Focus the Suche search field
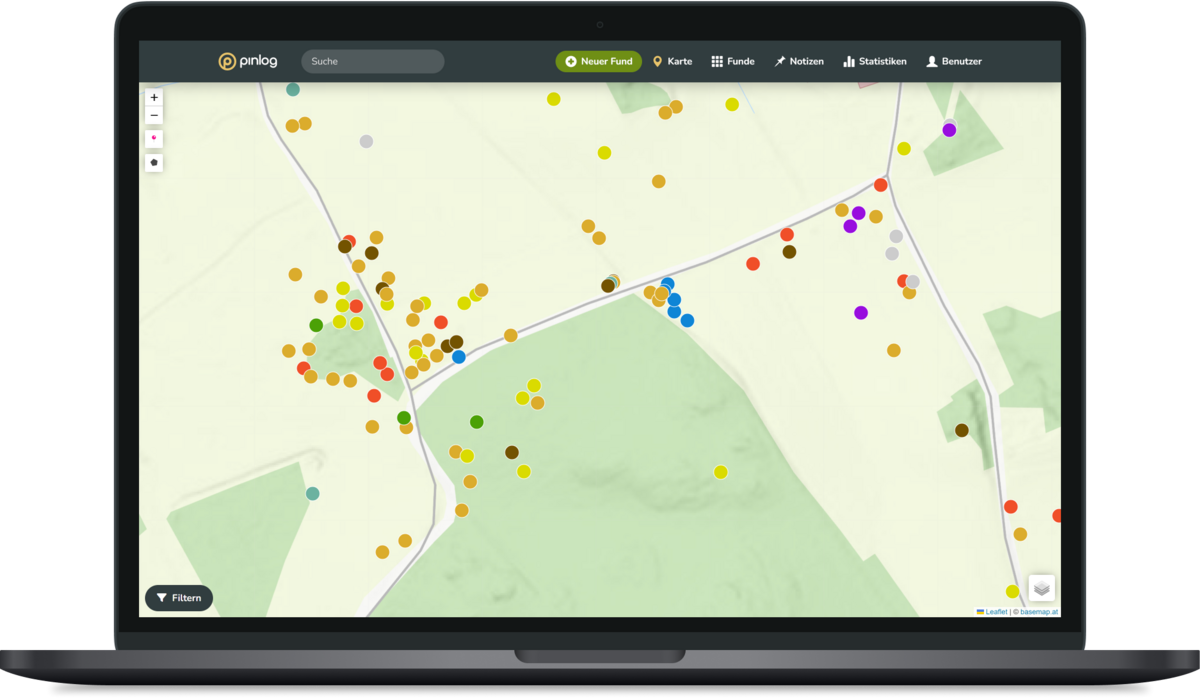The height and width of the screenshot is (699, 1200). pos(372,61)
